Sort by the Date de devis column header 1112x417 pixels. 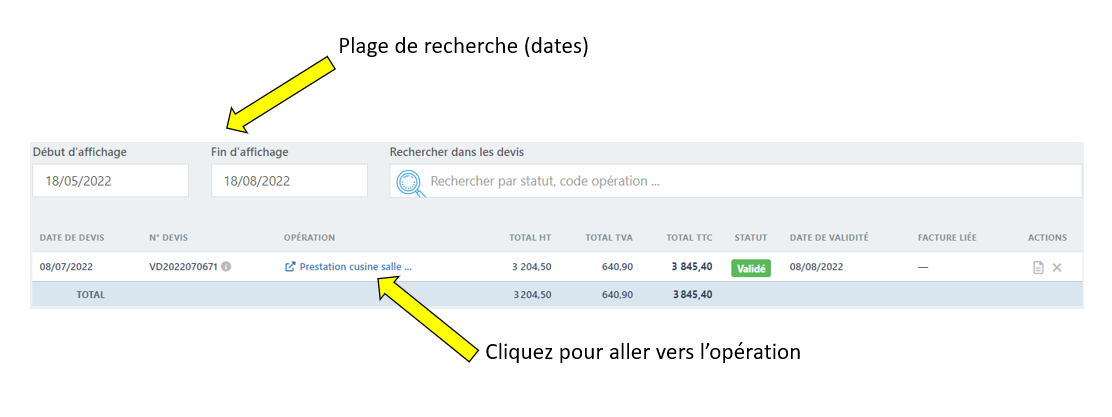(x=72, y=238)
